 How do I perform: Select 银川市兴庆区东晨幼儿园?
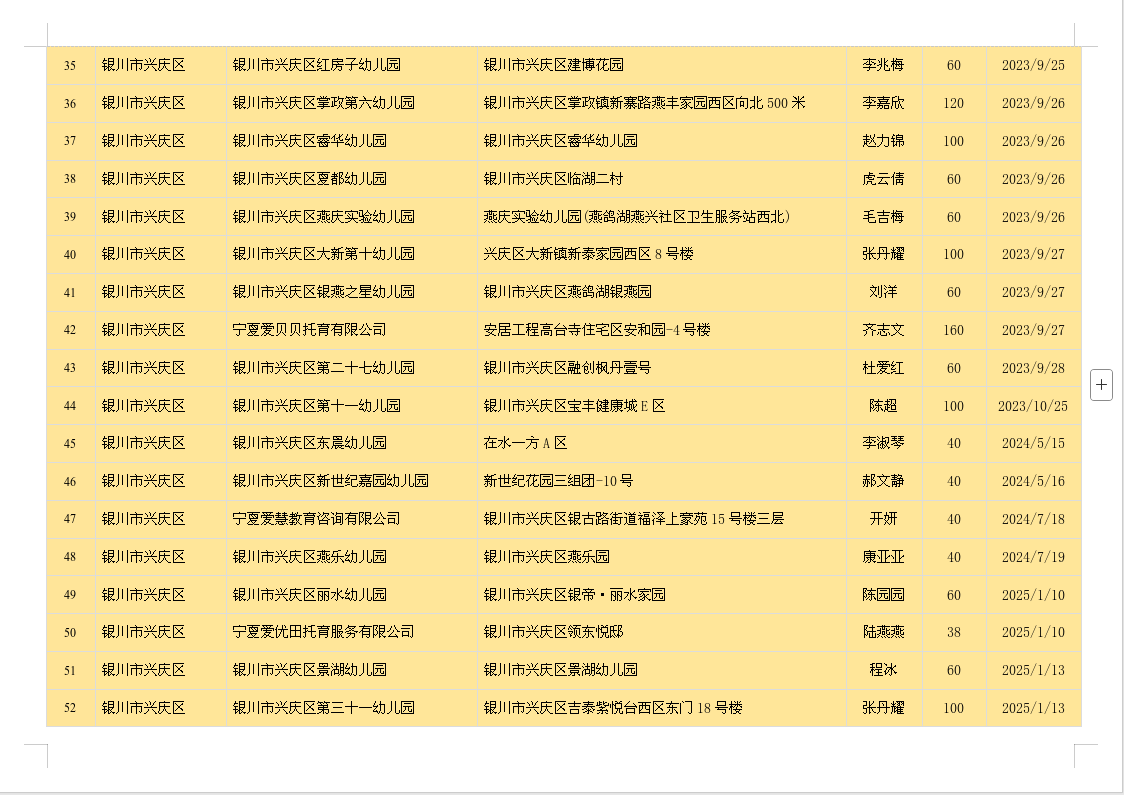[310, 444]
